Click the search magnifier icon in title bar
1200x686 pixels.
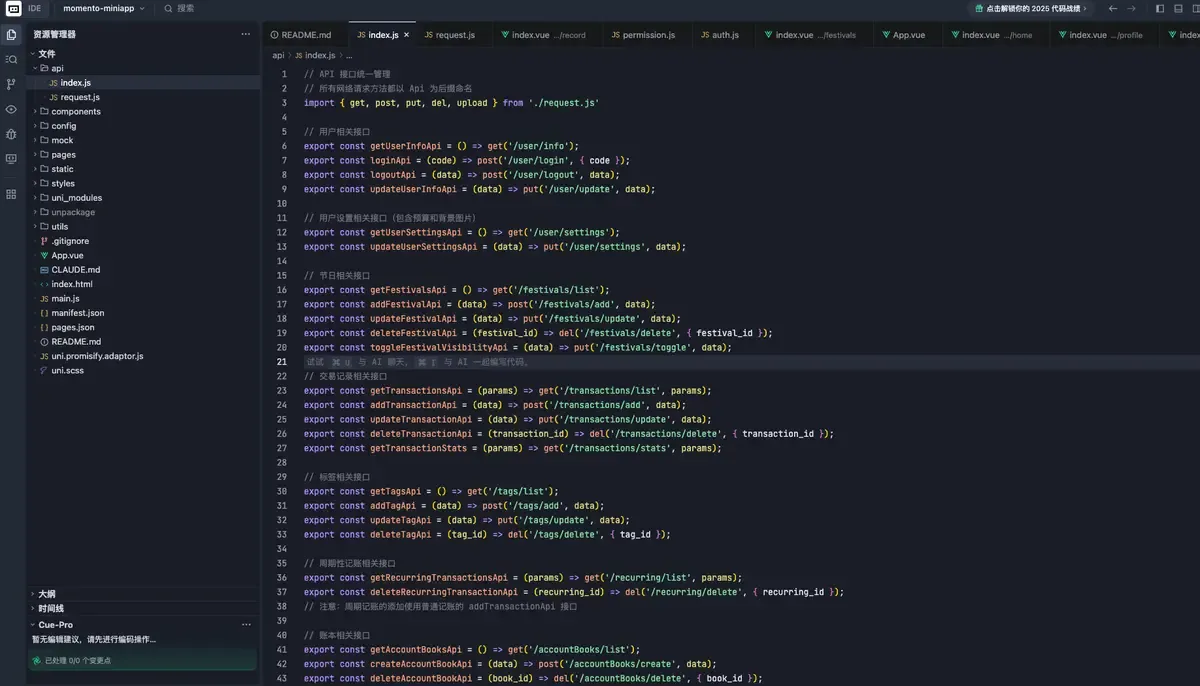[x=169, y=8]
